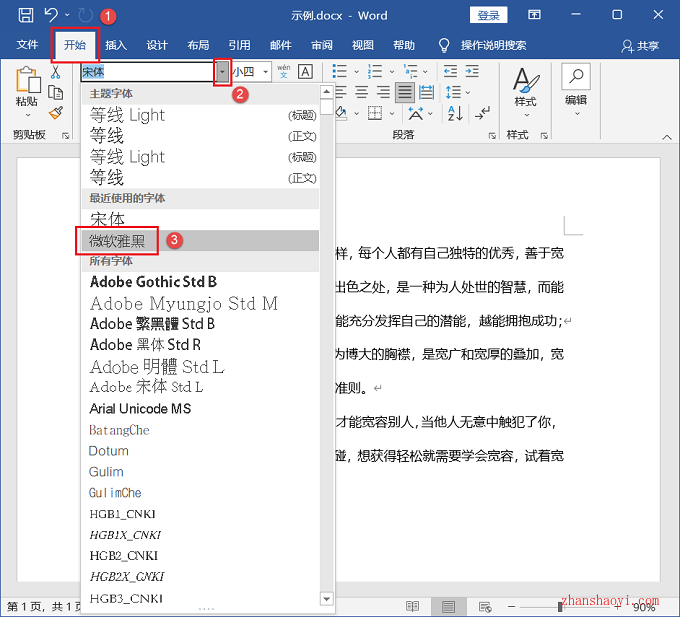680x617 pixels.
Task: Open the phonetic guide (wén) tool
Action: coord(284,72)
